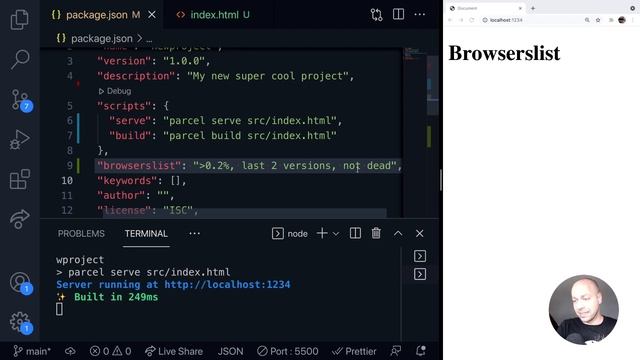Click the "description" line in editor
640x360 pixels.
(226, 76)
